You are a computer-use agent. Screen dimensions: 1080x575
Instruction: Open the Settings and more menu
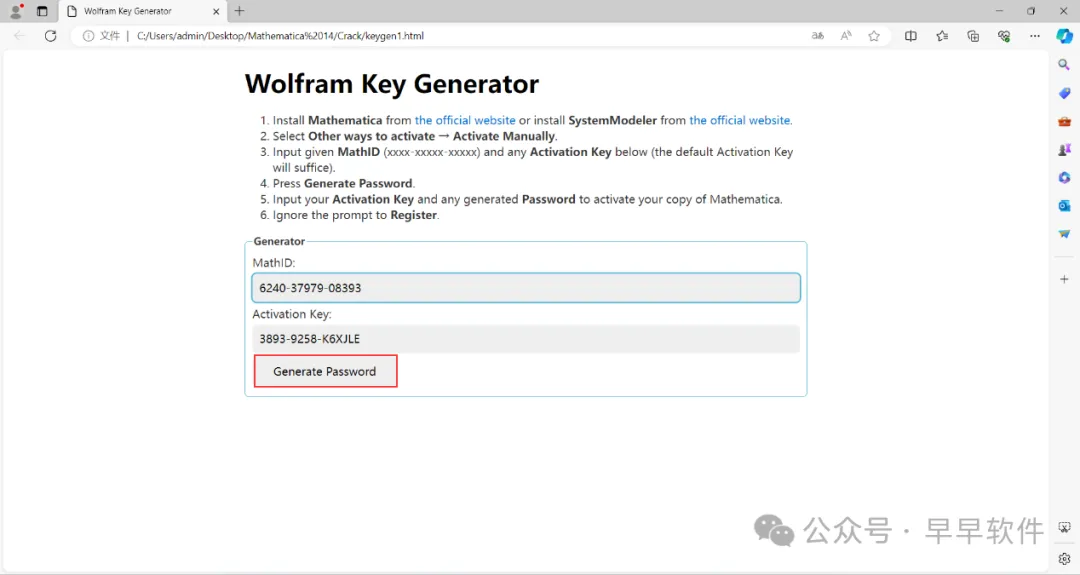coord(1035,36)
